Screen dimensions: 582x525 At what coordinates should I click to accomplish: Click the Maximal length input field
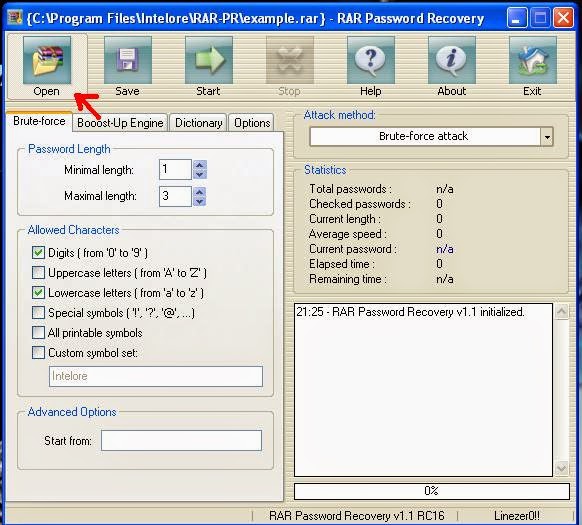point(175,196)
